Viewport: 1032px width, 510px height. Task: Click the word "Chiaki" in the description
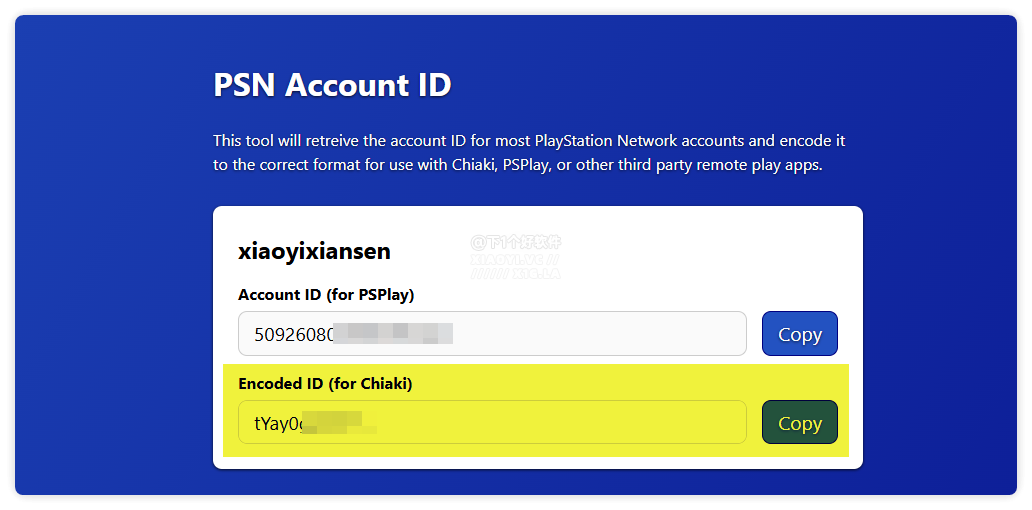pyautogui.click(x=474, y=165)
